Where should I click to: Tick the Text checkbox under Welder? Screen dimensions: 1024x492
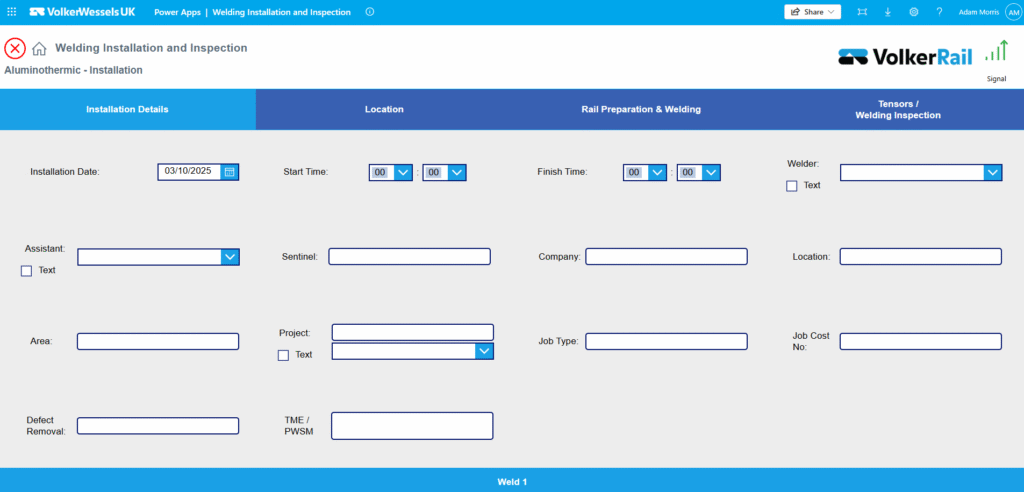click(792, 186)
